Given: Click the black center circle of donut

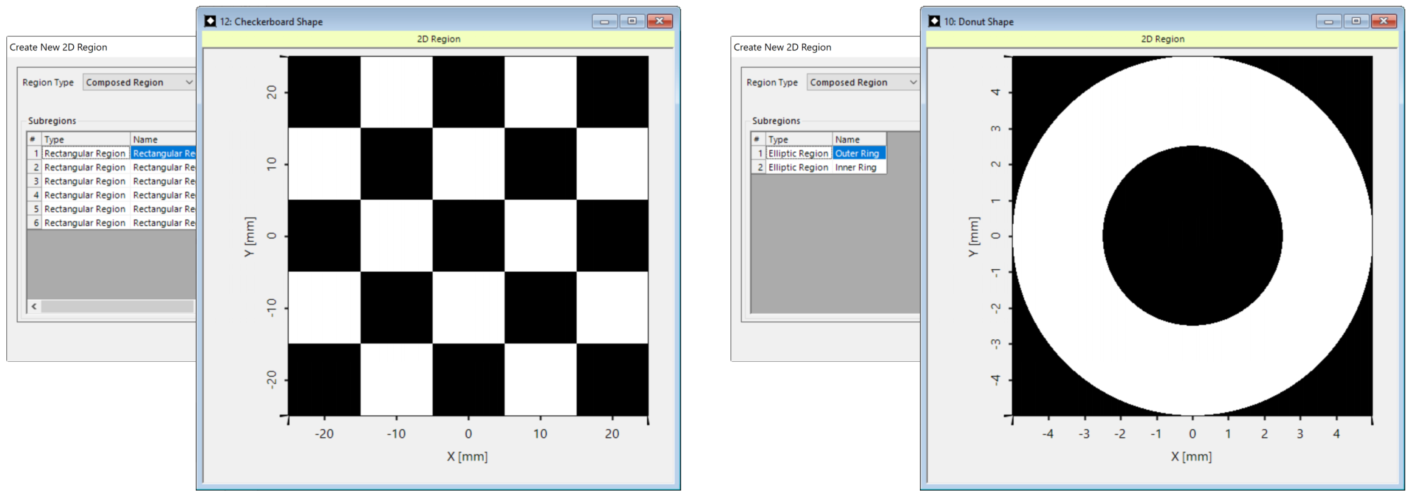Looking at the screenshot, I should tap(1192, 236).
